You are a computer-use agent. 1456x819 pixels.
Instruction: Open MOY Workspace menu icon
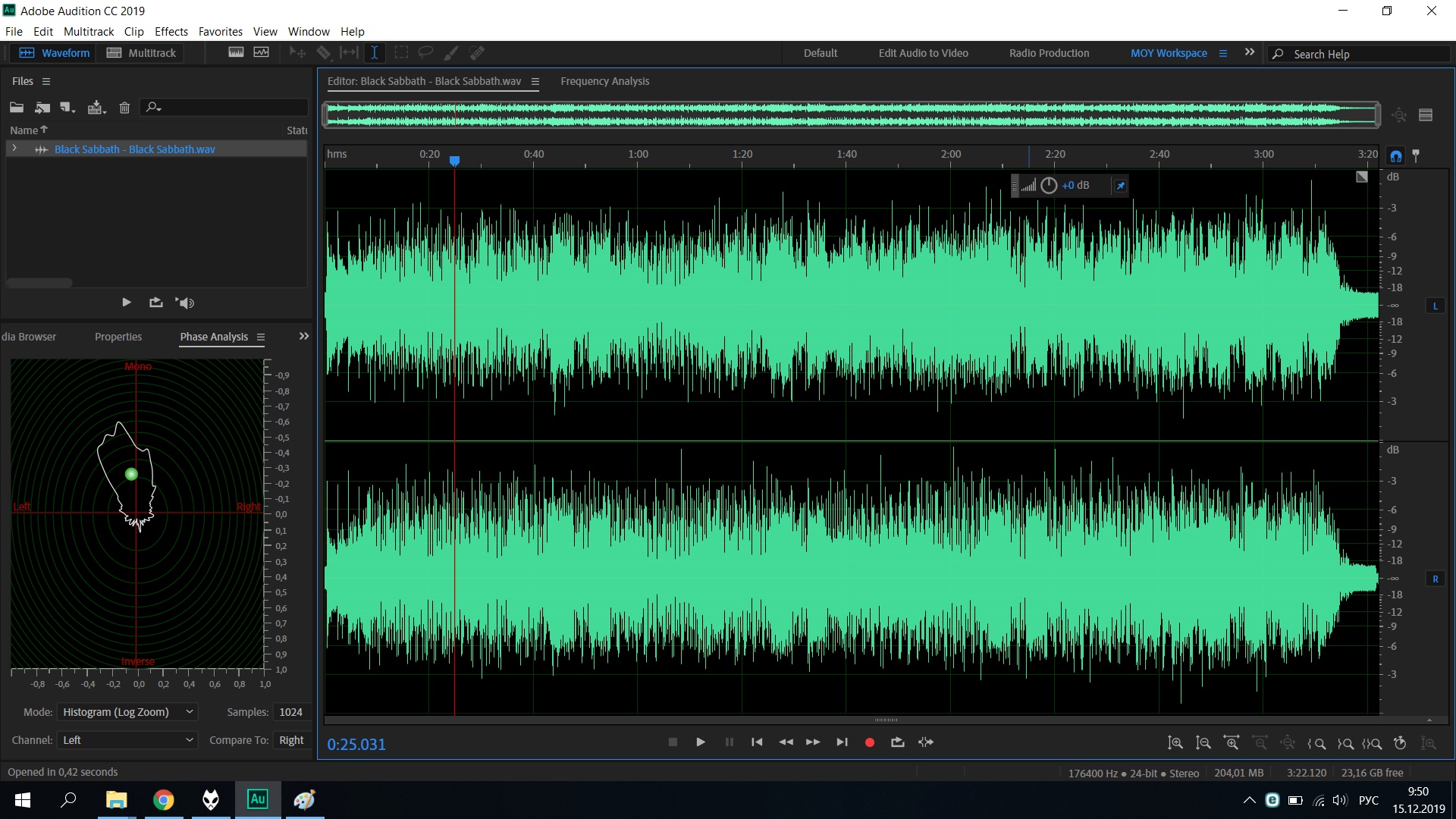coord(1223,53)
